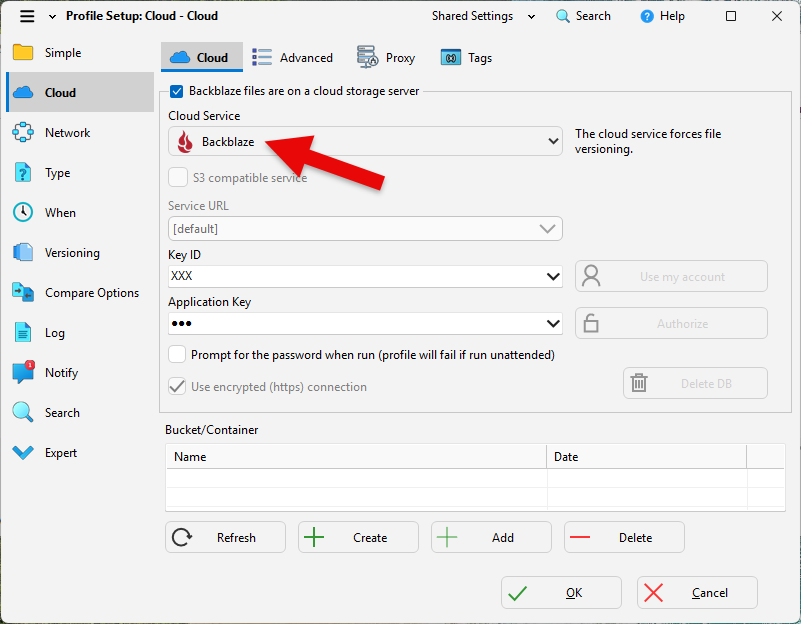This screenshot has height=624, width=801.
Task: Switch to the Tags tab
Action: click(466, 57)
